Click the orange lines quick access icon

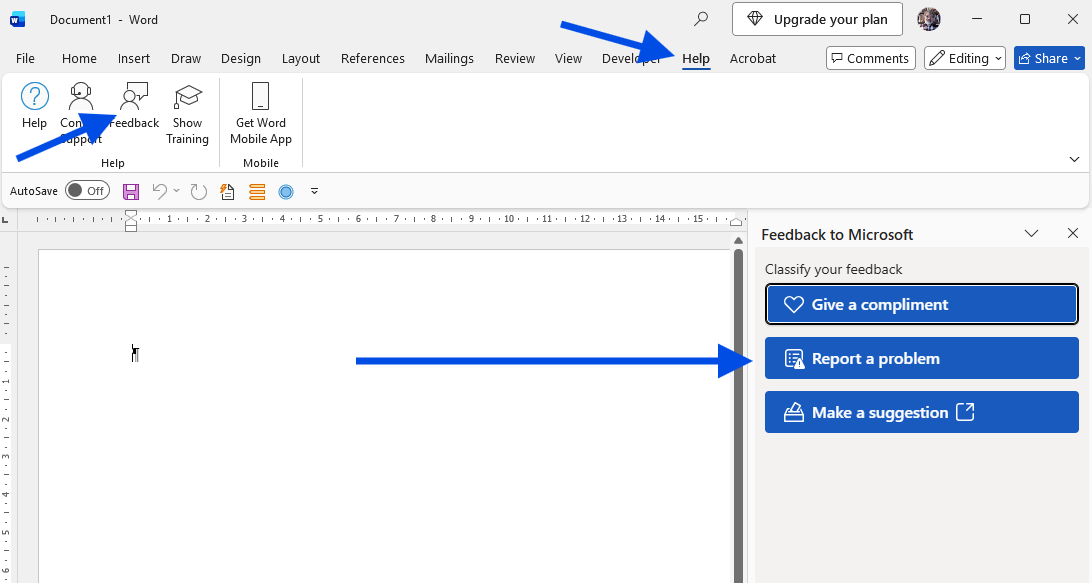point(257,192)
